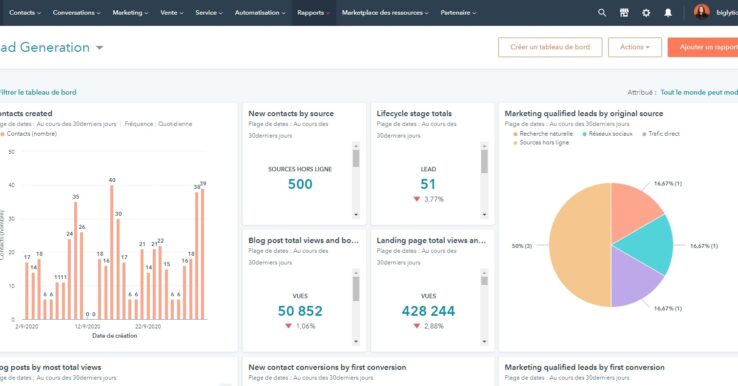The width and height of the screenshot is (738, 386).
Task: Click the landing page views value 428 244
Action: pos(428,311)
